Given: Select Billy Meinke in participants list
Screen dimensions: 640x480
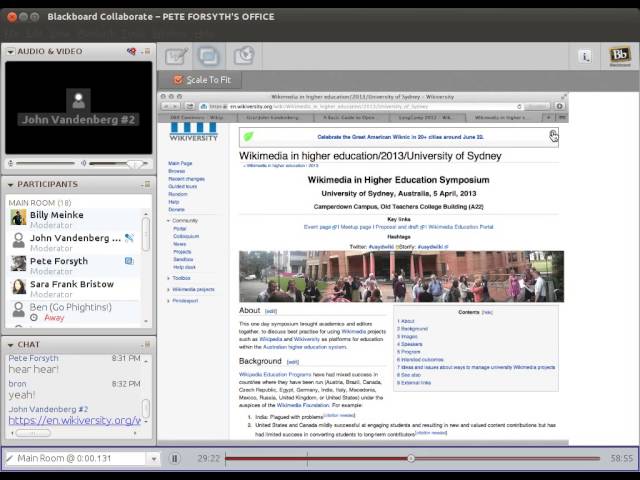Looking at the screenshot, I should pos(75,219).
